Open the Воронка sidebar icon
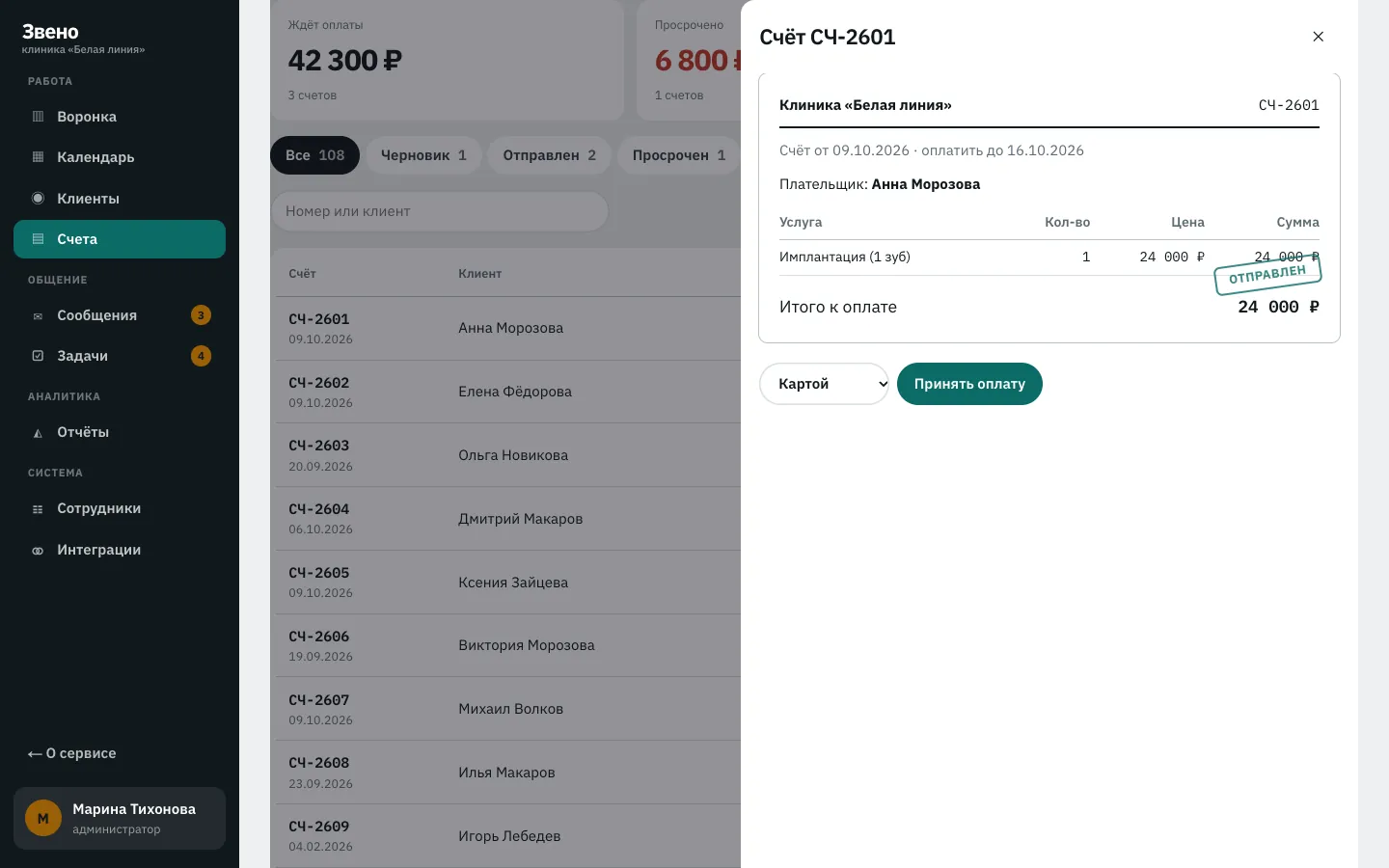 38,117
